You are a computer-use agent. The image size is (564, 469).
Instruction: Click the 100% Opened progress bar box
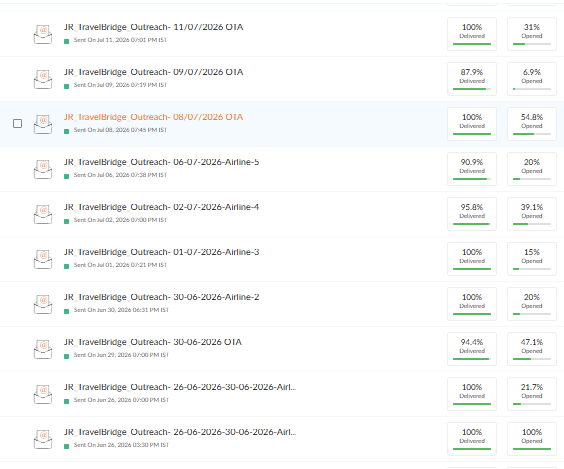click(x=532, y=438)
